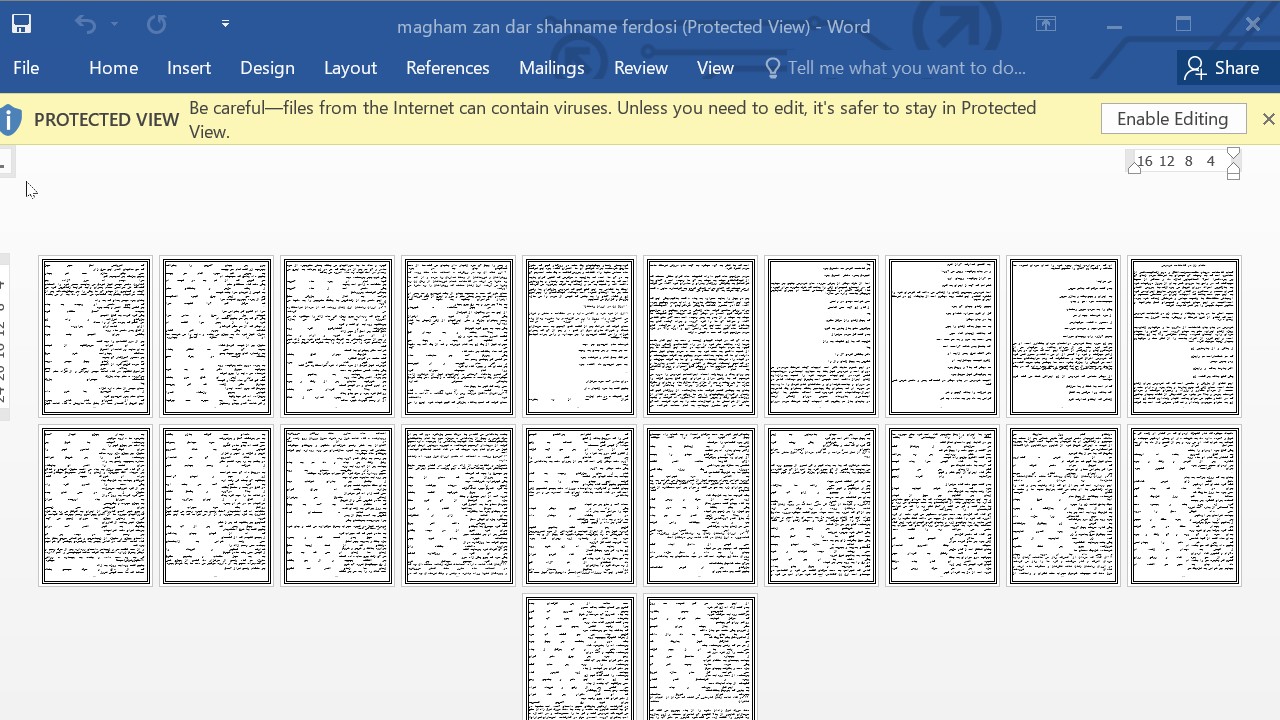Select left page in bottom row
The image size is (1280, 720).
click(579, 658)
